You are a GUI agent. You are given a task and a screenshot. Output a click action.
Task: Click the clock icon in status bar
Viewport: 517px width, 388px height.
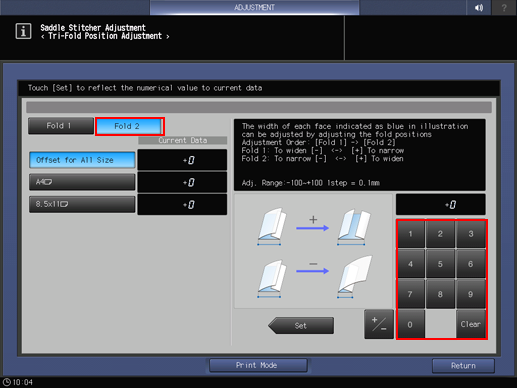[x=7, y=382]
